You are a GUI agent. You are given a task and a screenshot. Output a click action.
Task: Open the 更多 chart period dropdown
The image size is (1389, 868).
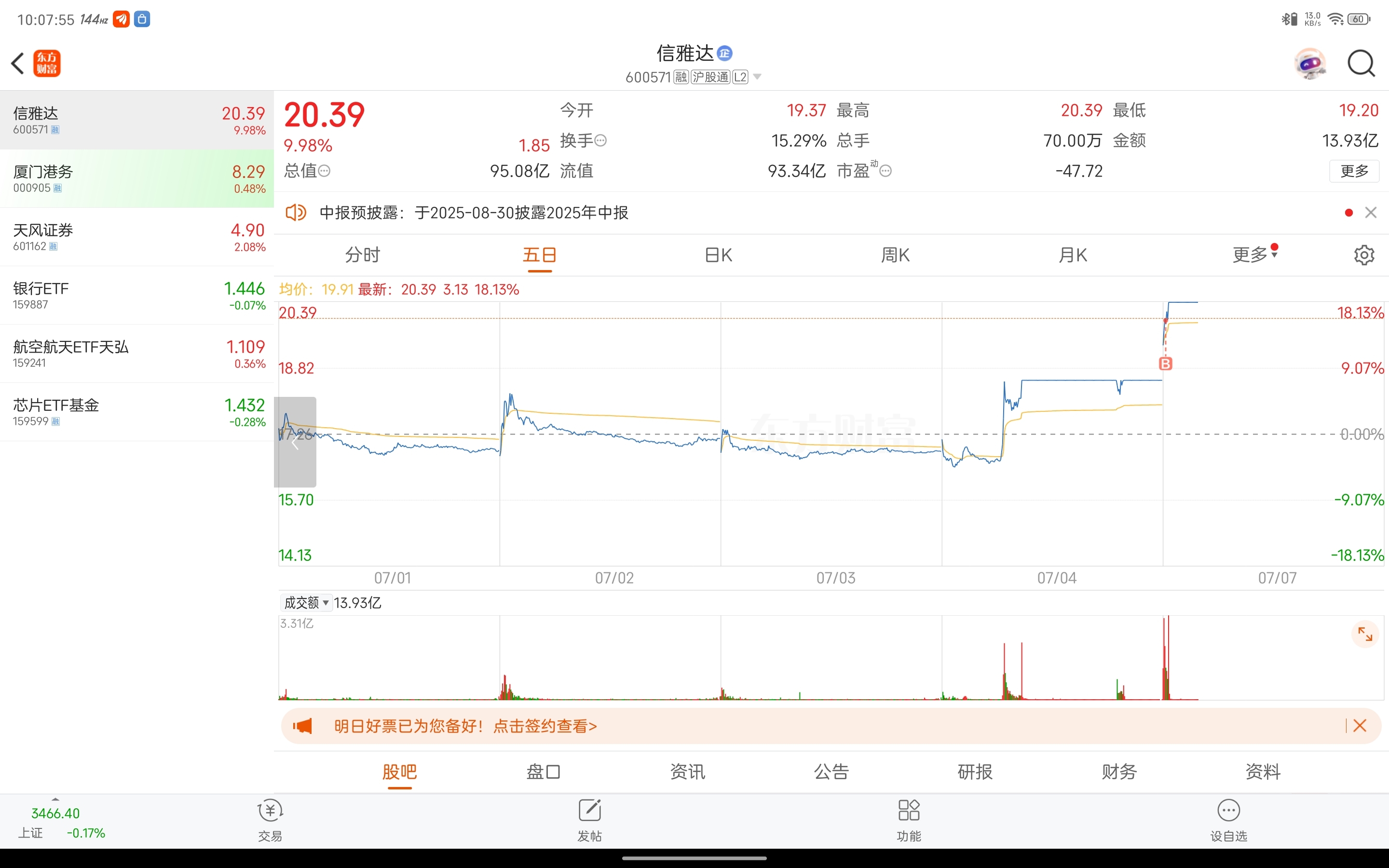tap(1255, 254)
